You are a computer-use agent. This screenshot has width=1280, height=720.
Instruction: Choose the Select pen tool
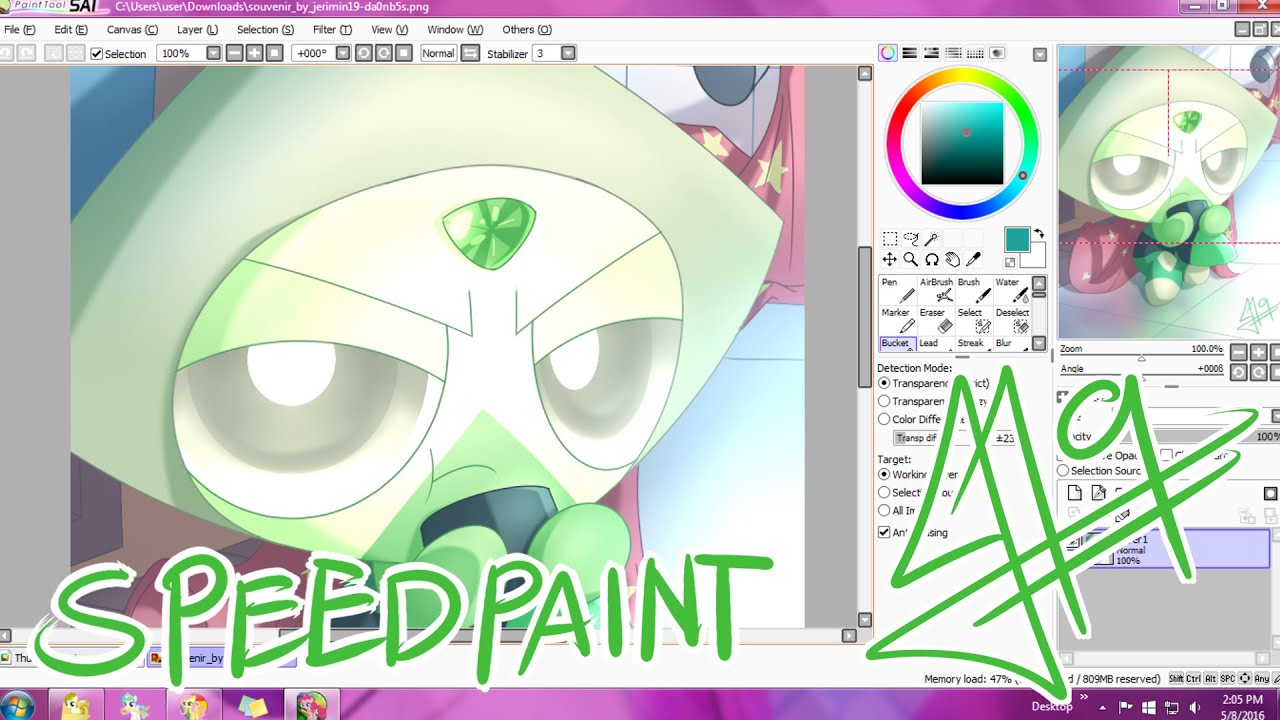[974, 320]
